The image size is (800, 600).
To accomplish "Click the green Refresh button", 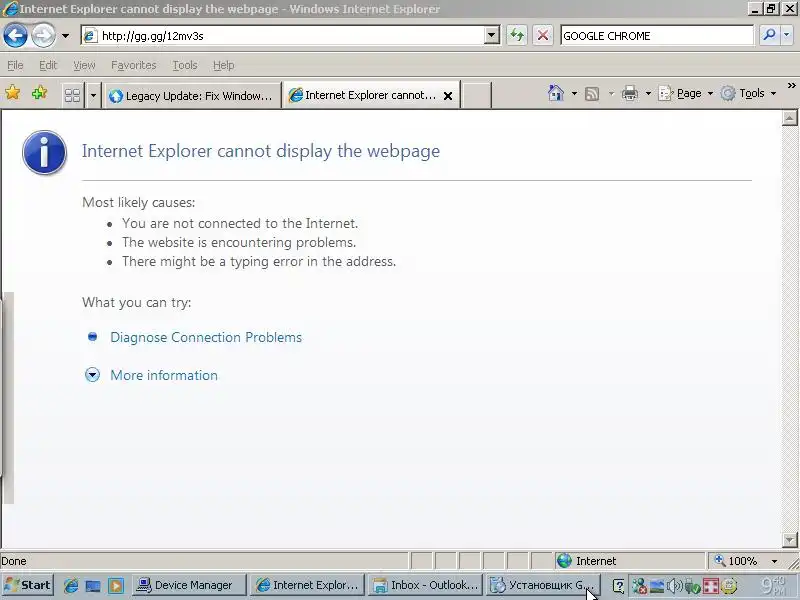I will click(x=517, y=35).
